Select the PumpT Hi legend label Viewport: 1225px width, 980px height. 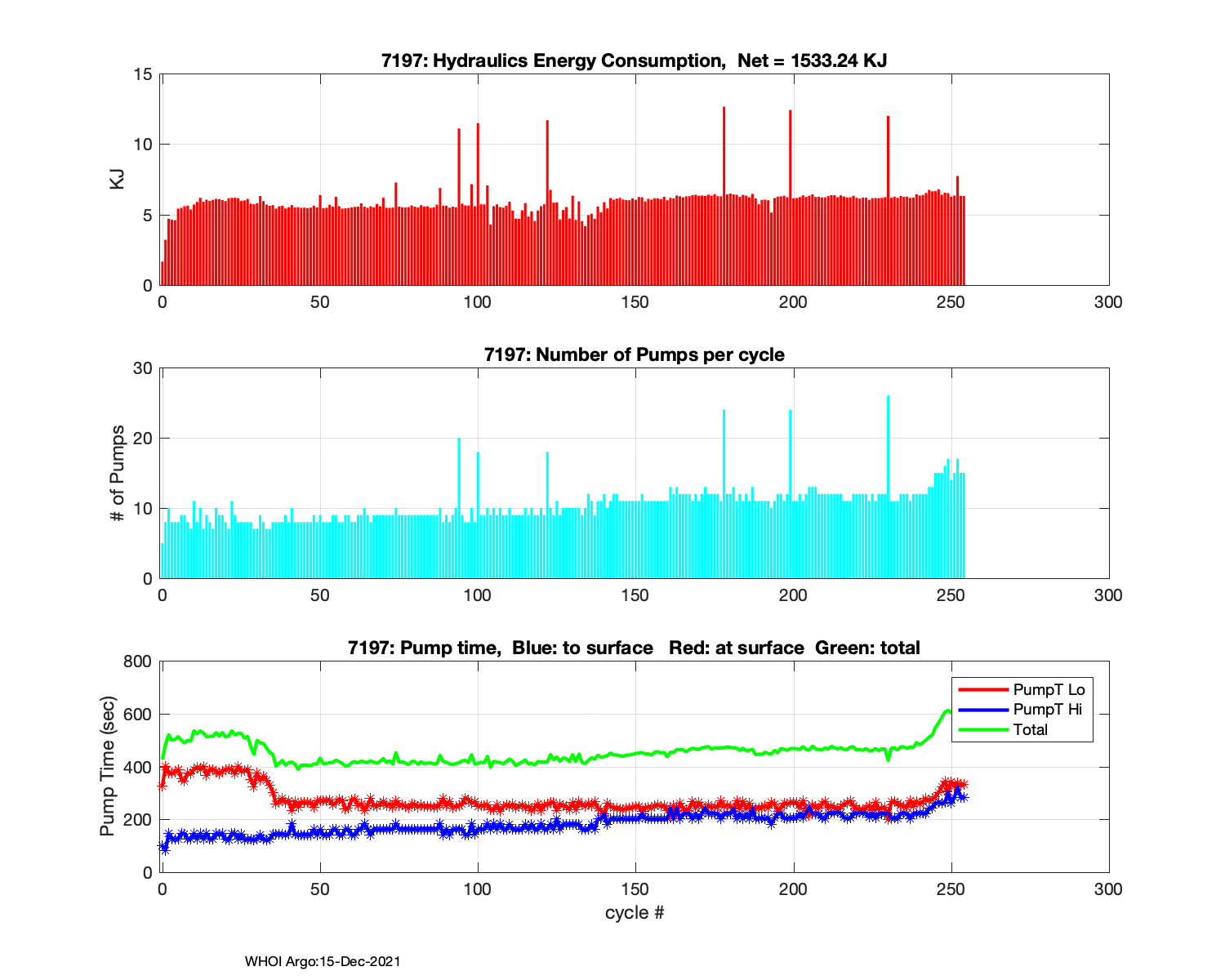point(1047,710)
